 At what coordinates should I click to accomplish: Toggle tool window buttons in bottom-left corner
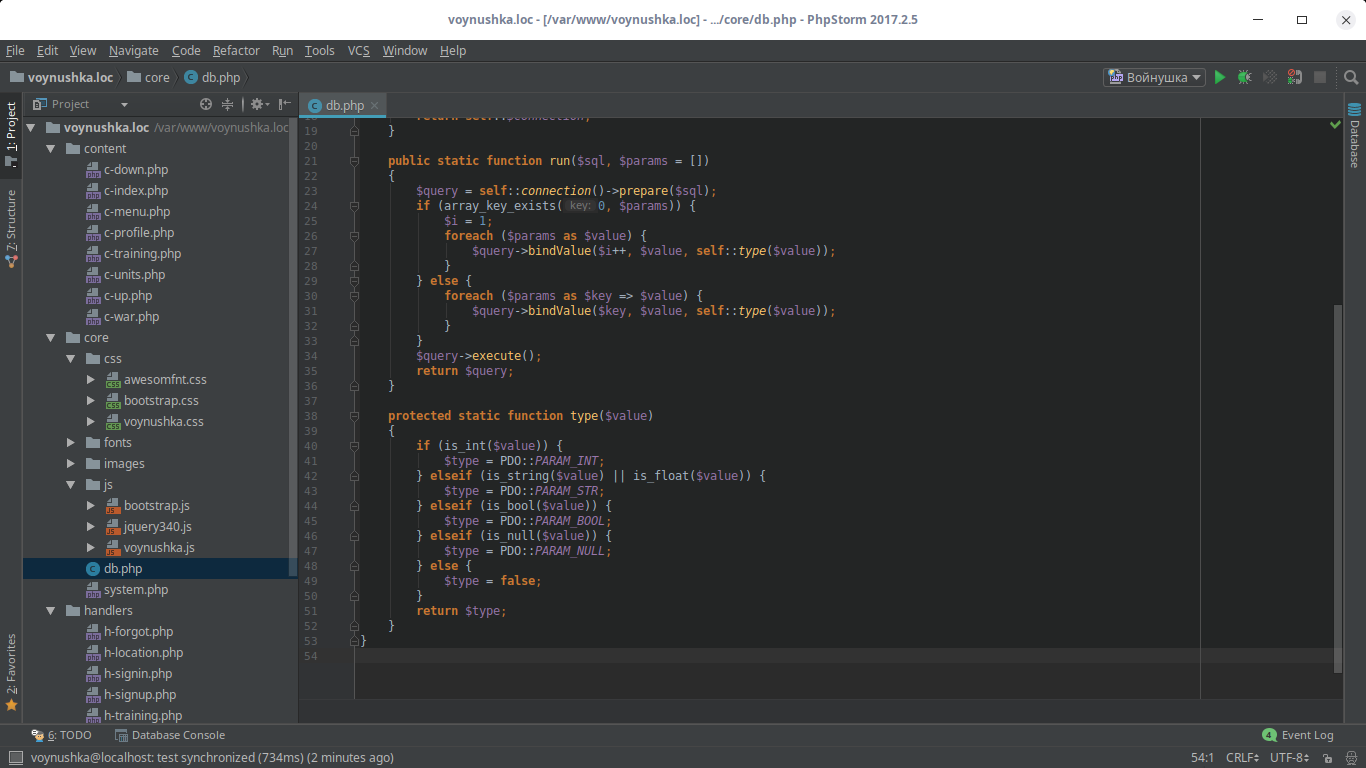[x=14, y=758]
